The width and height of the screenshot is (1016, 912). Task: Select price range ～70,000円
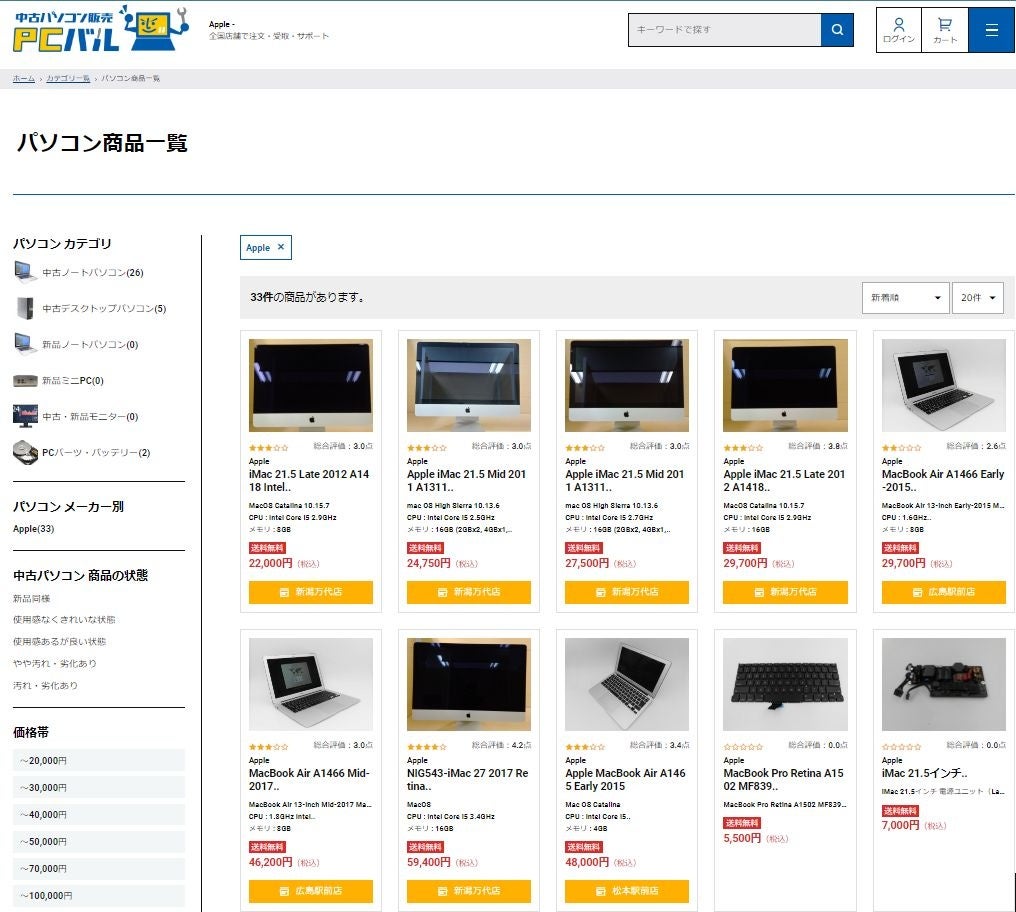pyautogui.click(x=98, y=869)
